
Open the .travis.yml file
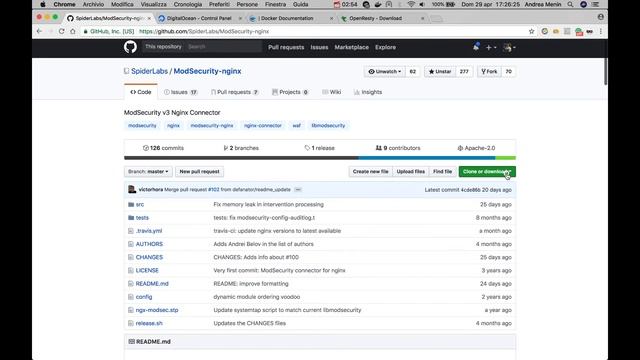click(149, 231)
